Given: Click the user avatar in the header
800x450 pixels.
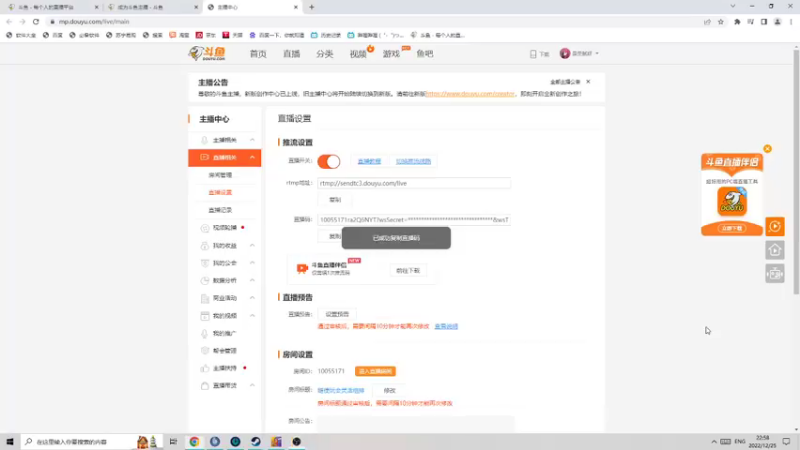Looking at the screenshot, I should pos(564,54).
